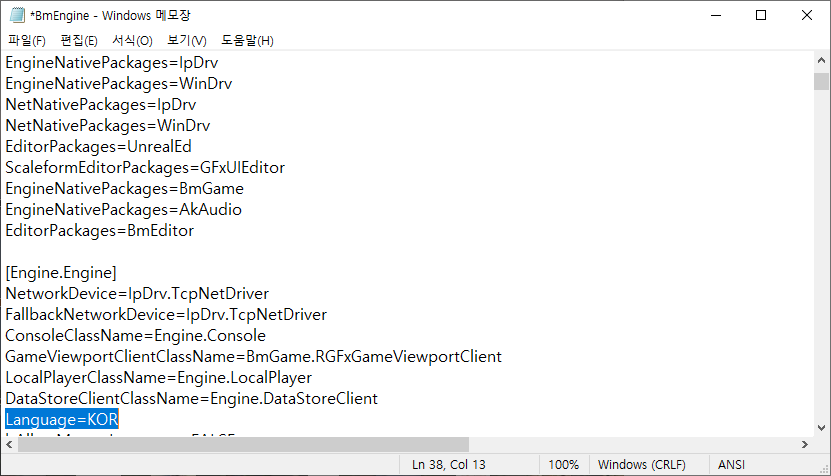831x476 pixels.
Task: Click the DataStoreClientClassName line
Action: (x=191, y=399)
